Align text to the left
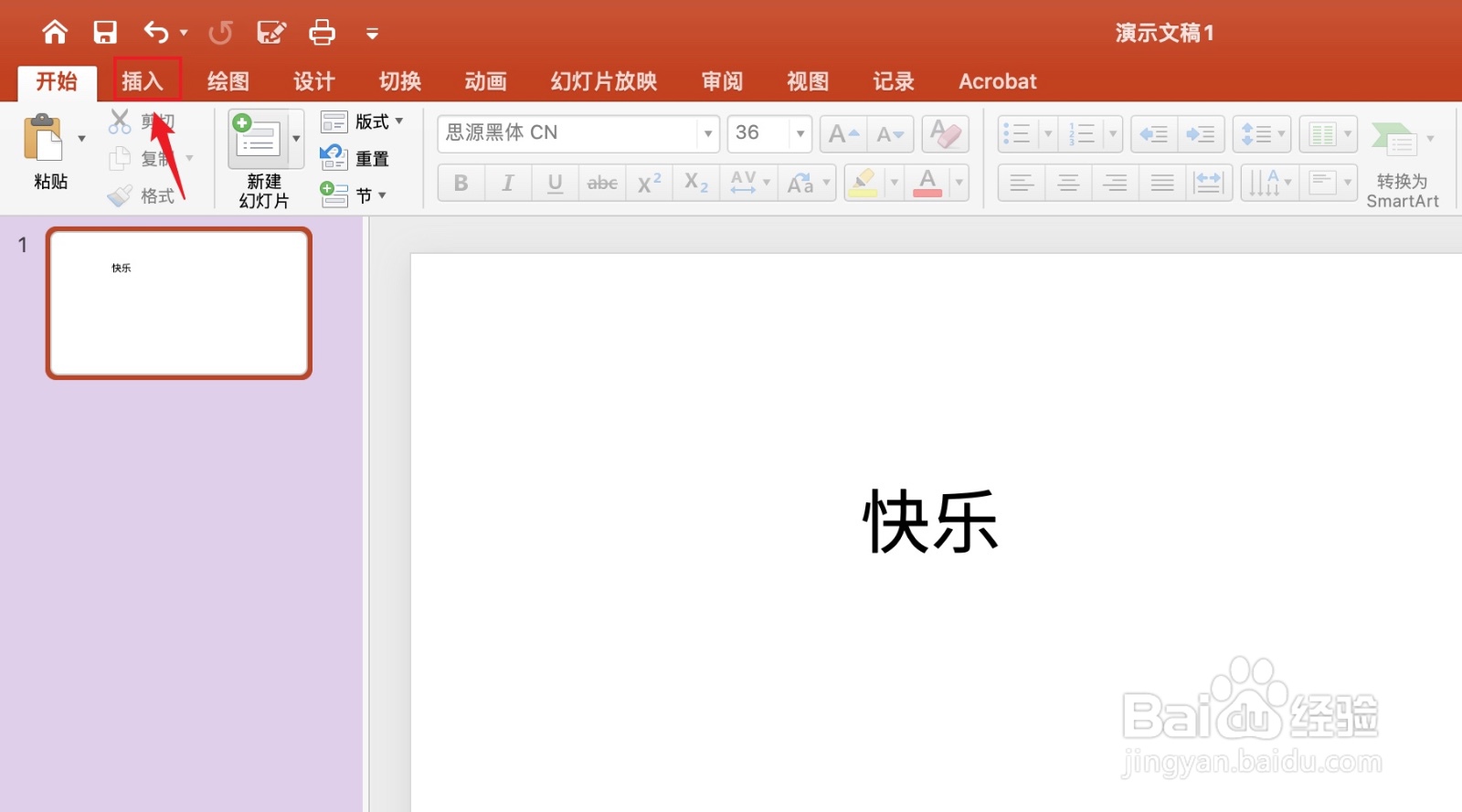Screen dimensions: 1462x812 pos(1022,183)
